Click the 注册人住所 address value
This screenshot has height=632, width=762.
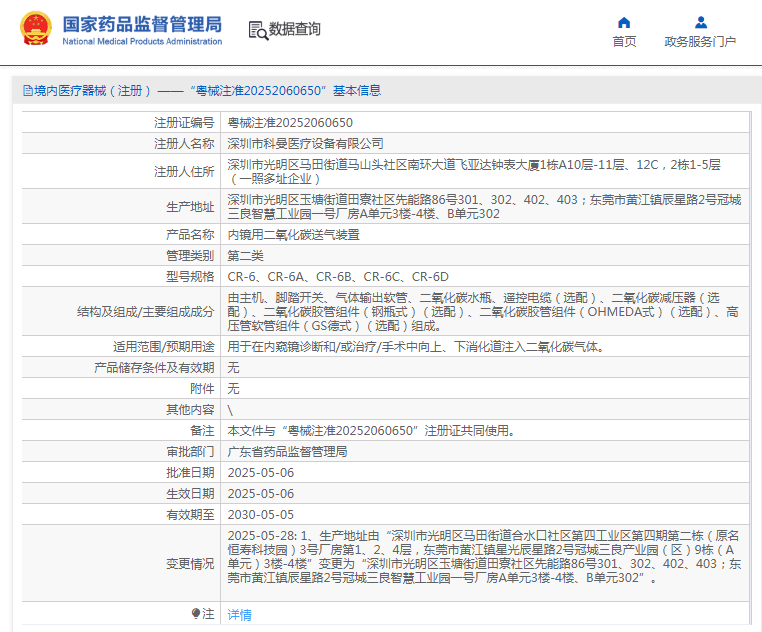[474, 172]
